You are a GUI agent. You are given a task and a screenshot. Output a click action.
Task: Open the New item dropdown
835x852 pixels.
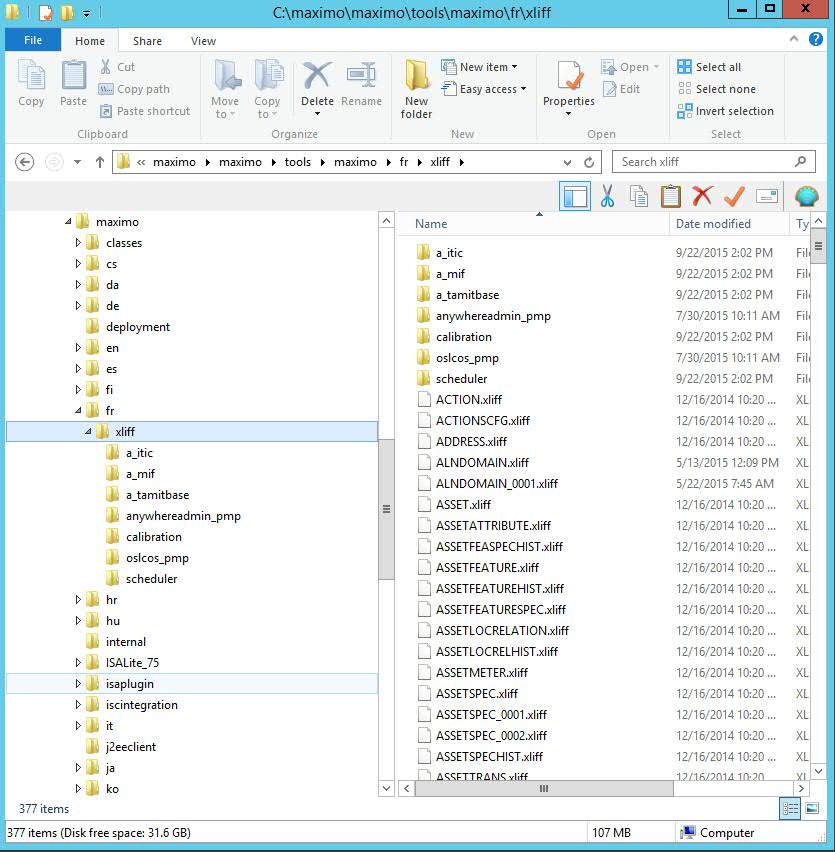pyautogui.click(x=479, y=67)
